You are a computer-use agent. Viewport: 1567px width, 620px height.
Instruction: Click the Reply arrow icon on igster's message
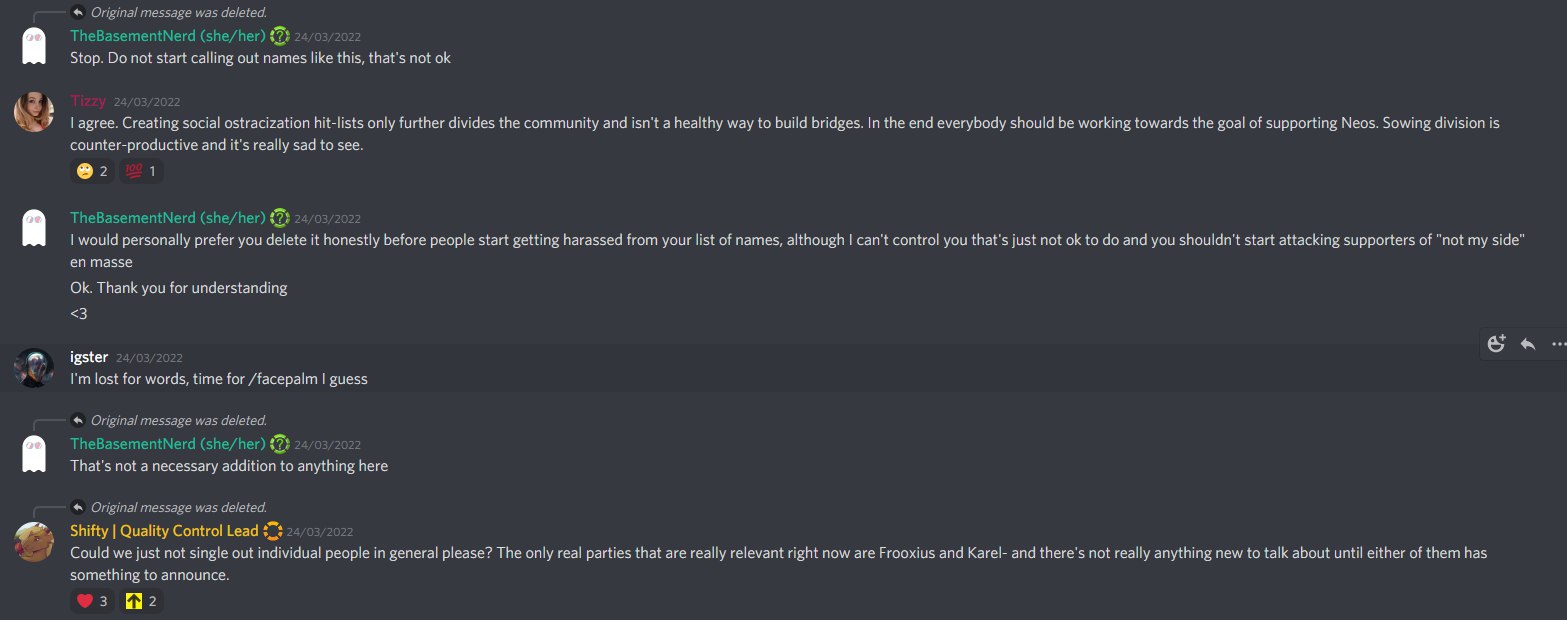pyautogui.click(x=1527, y=344)
